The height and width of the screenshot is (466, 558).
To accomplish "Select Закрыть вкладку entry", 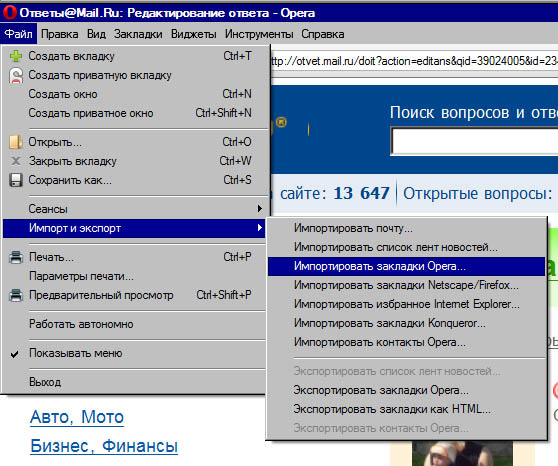I will point(134,161).
